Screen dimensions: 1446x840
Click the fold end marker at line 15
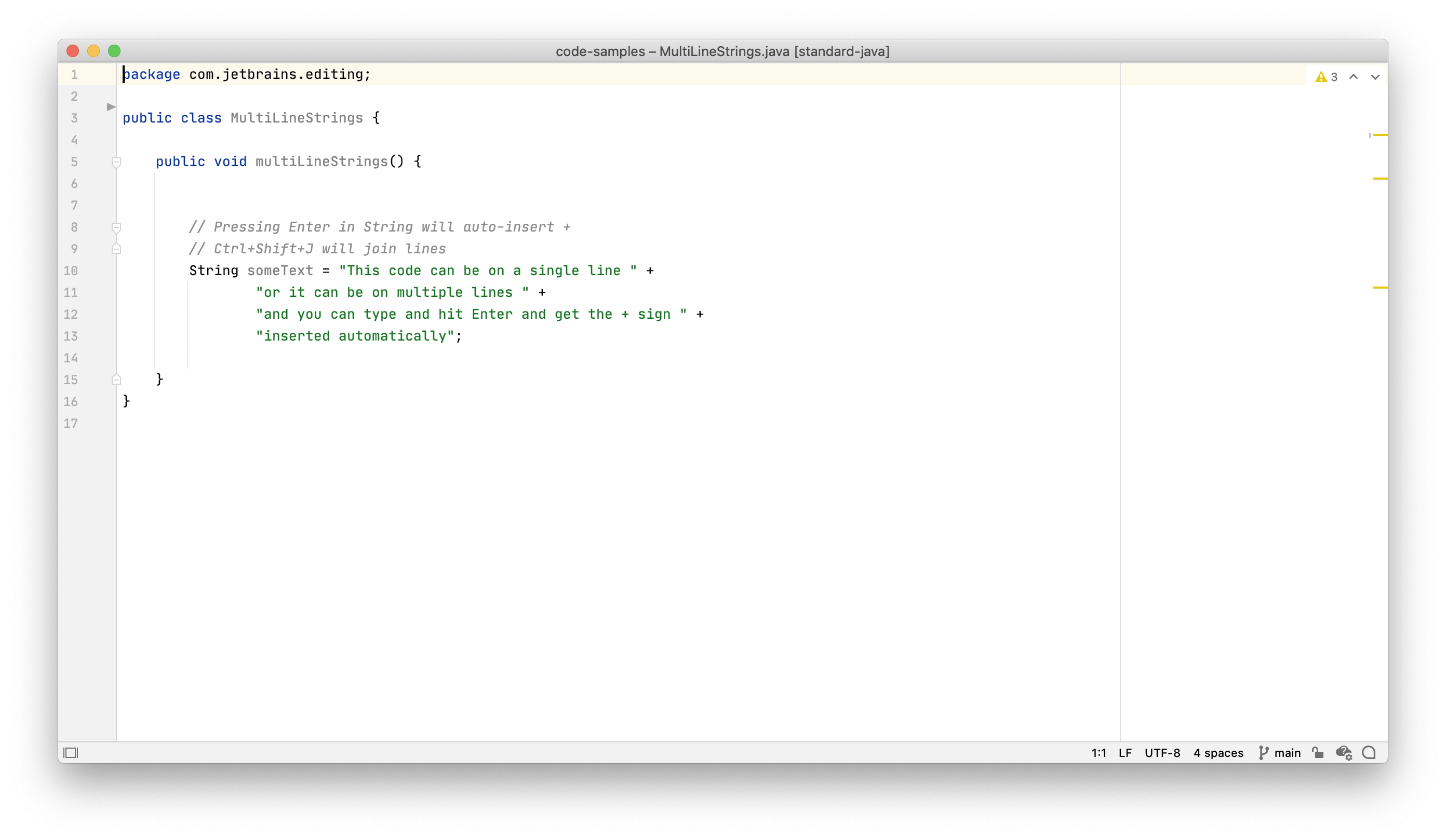point(117,379)
